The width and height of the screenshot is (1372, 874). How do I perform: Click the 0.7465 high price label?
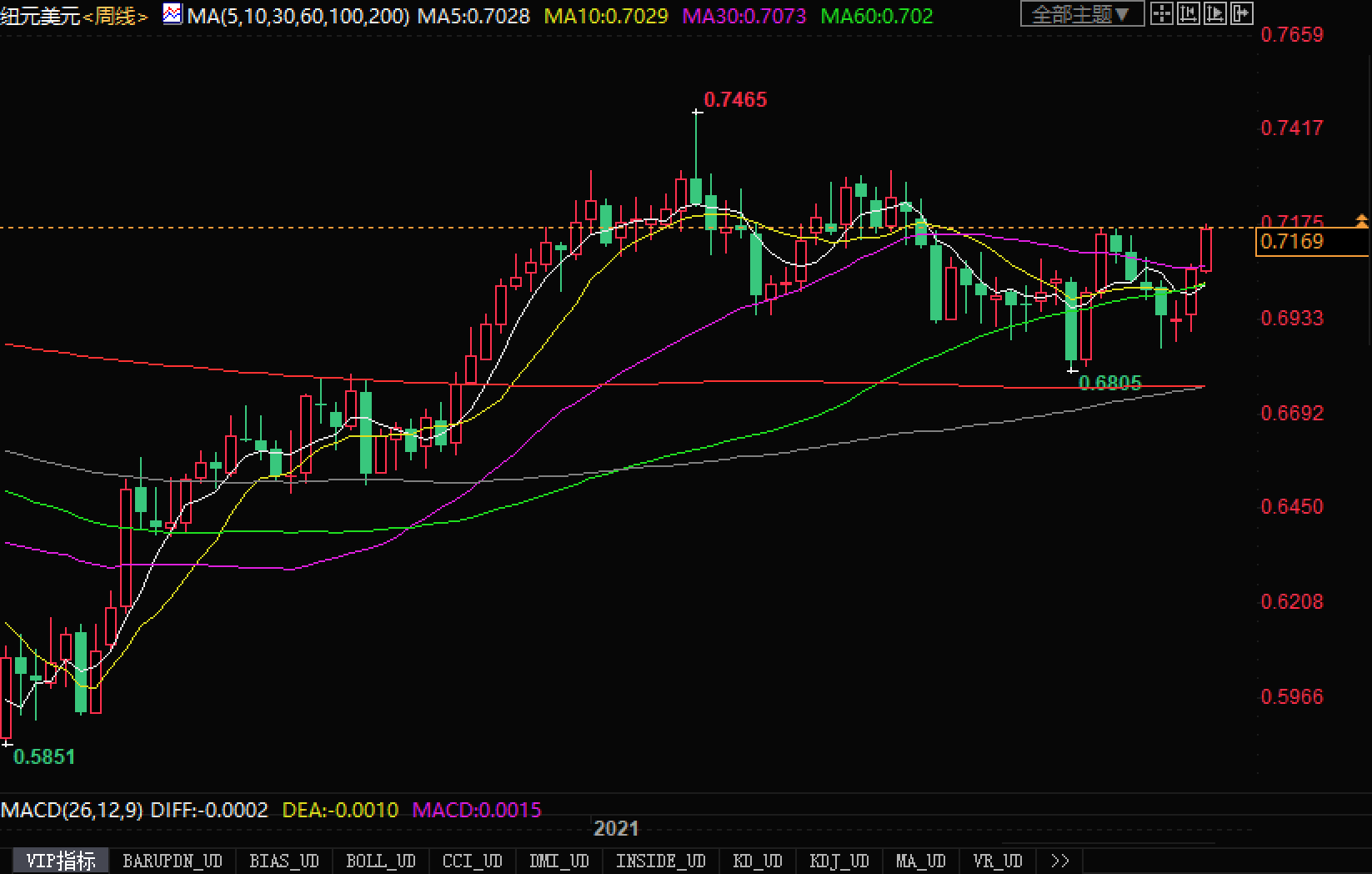(x=735, y=100)
